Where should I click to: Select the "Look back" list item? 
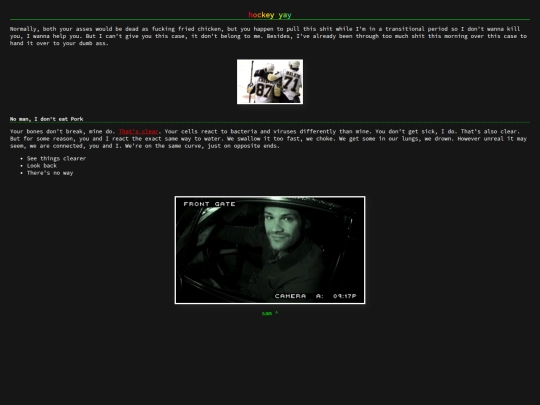pos(42,166)
